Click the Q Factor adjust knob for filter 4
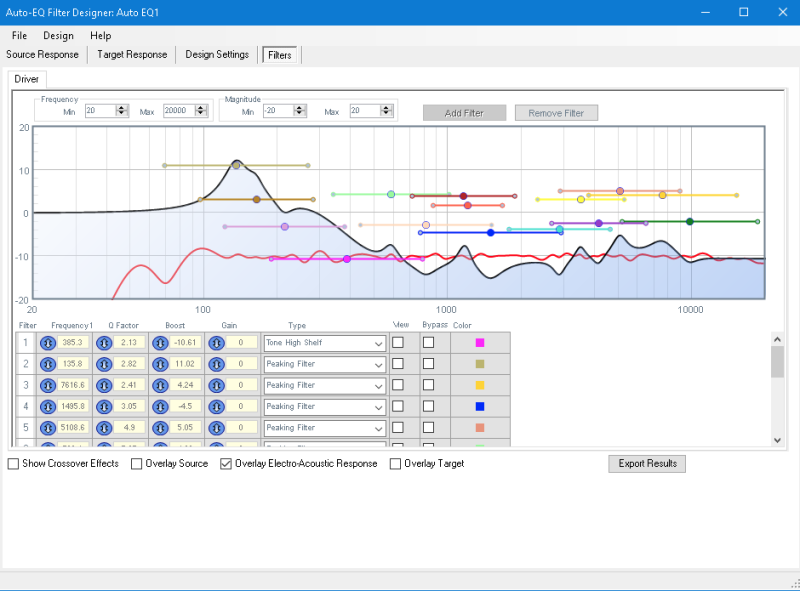Screen dimensions: 800x591 point(104,407)
